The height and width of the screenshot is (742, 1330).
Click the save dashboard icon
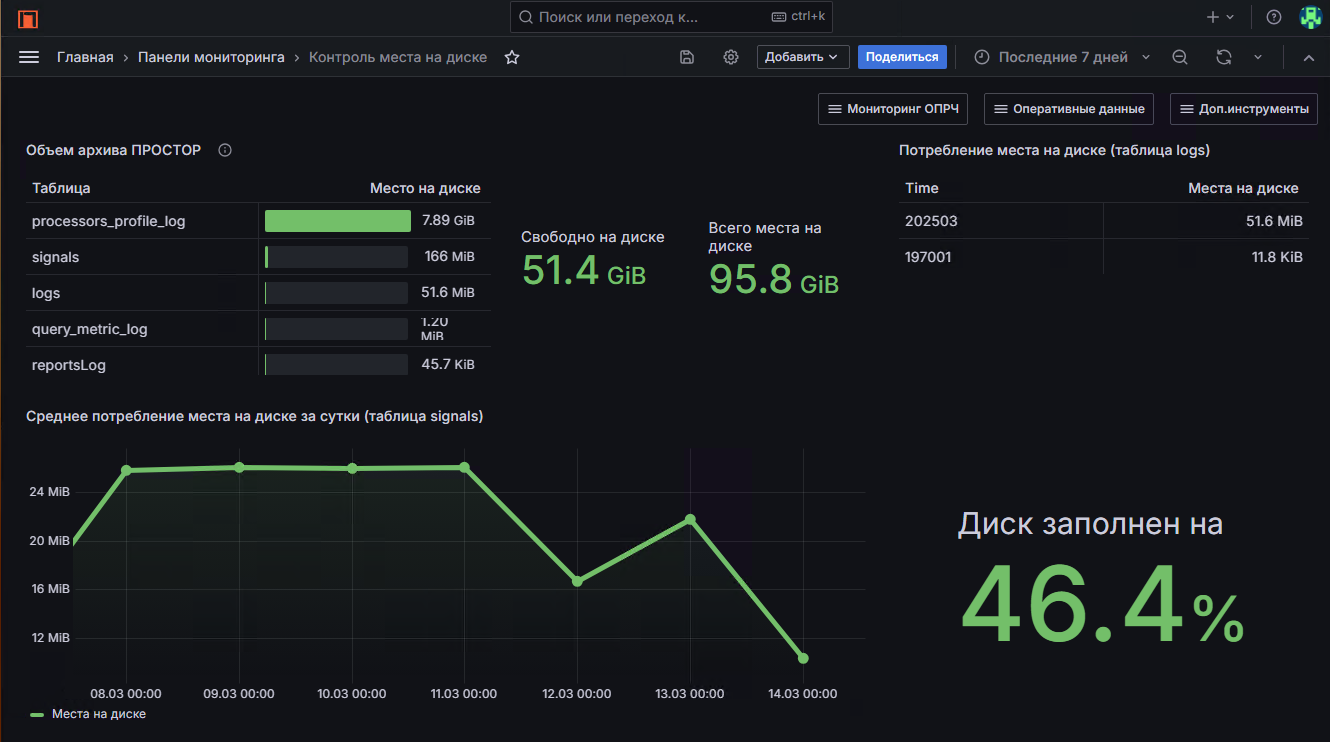tap(687, 57)
